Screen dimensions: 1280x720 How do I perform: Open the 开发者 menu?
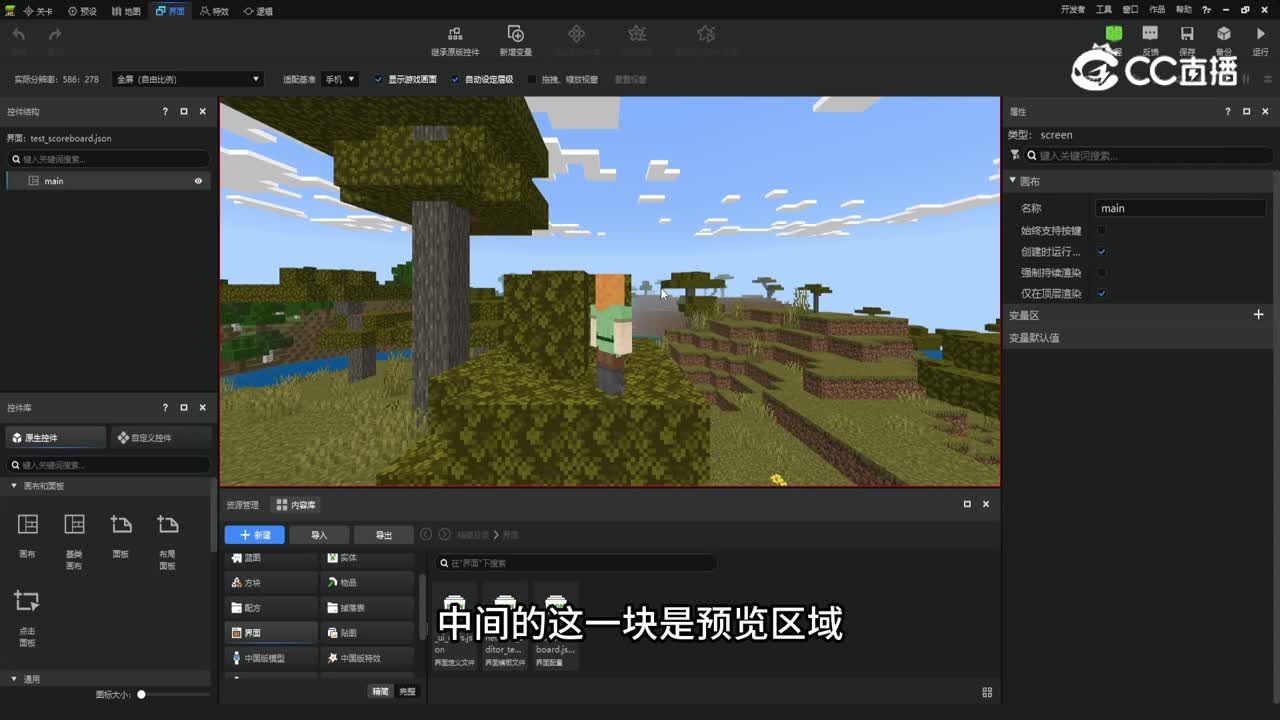[x=1073, y=10]
